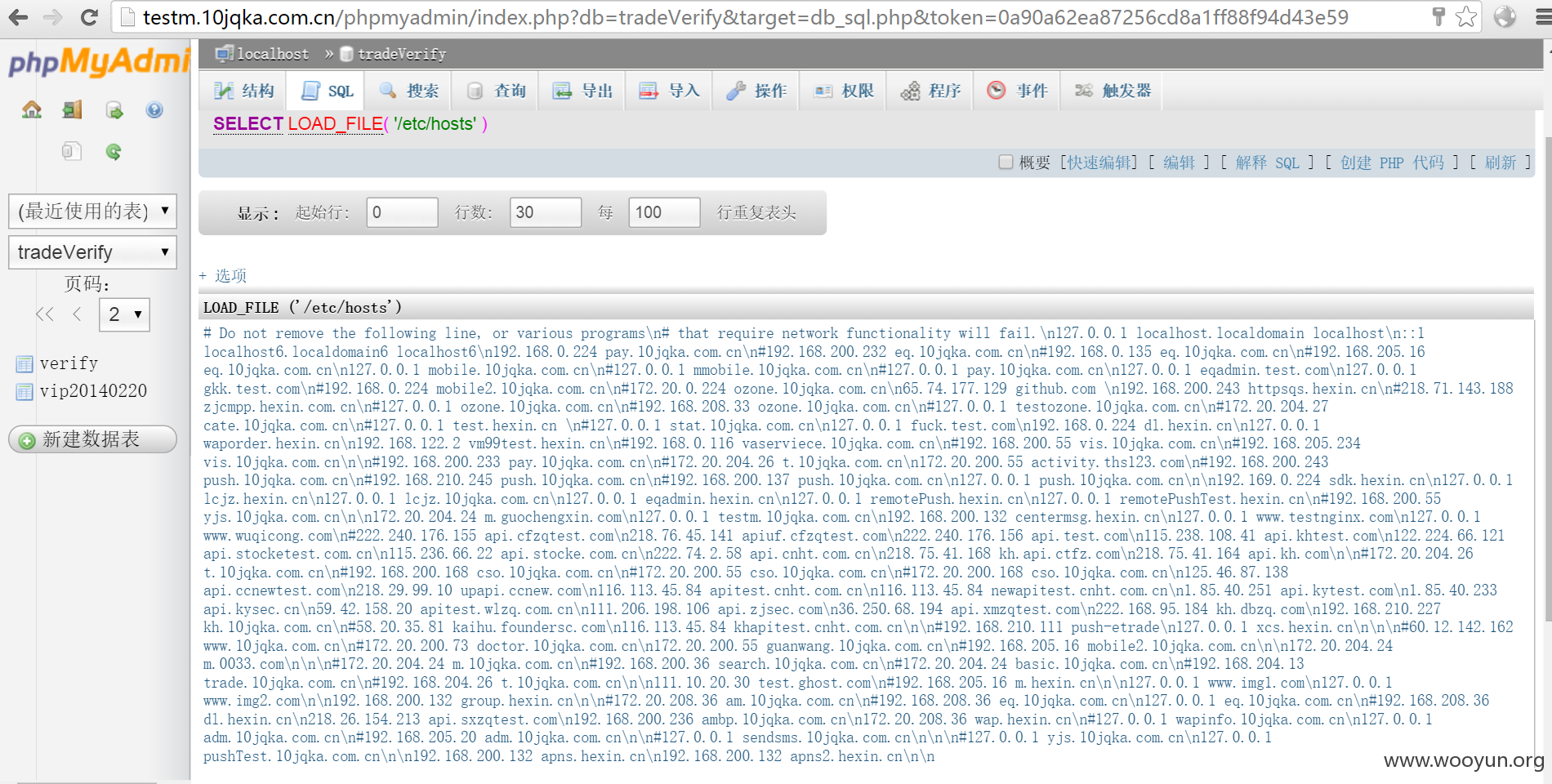Screen dimensions: 1552x784
Task: Click the key icon in the address bar
Action: tap(1439, 16)
